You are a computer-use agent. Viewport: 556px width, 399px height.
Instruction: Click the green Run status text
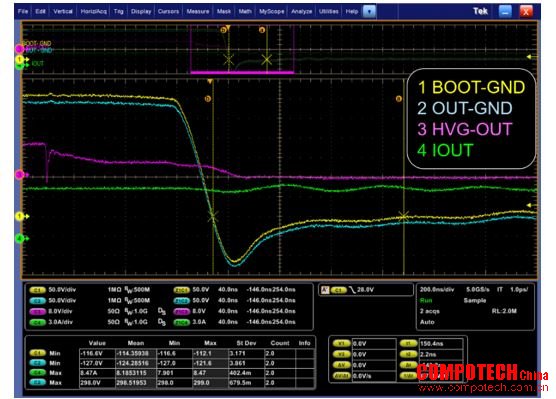point(426,300)
